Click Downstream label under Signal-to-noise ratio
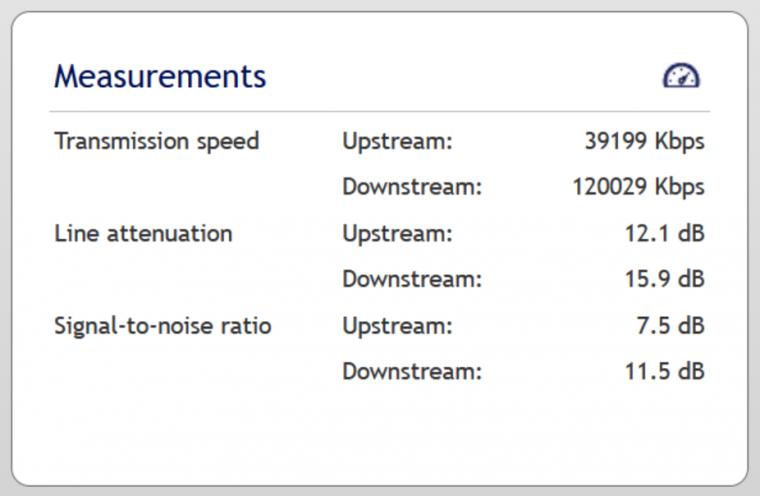The width and height of the screenshot is (760, 496). click(412, 371)
